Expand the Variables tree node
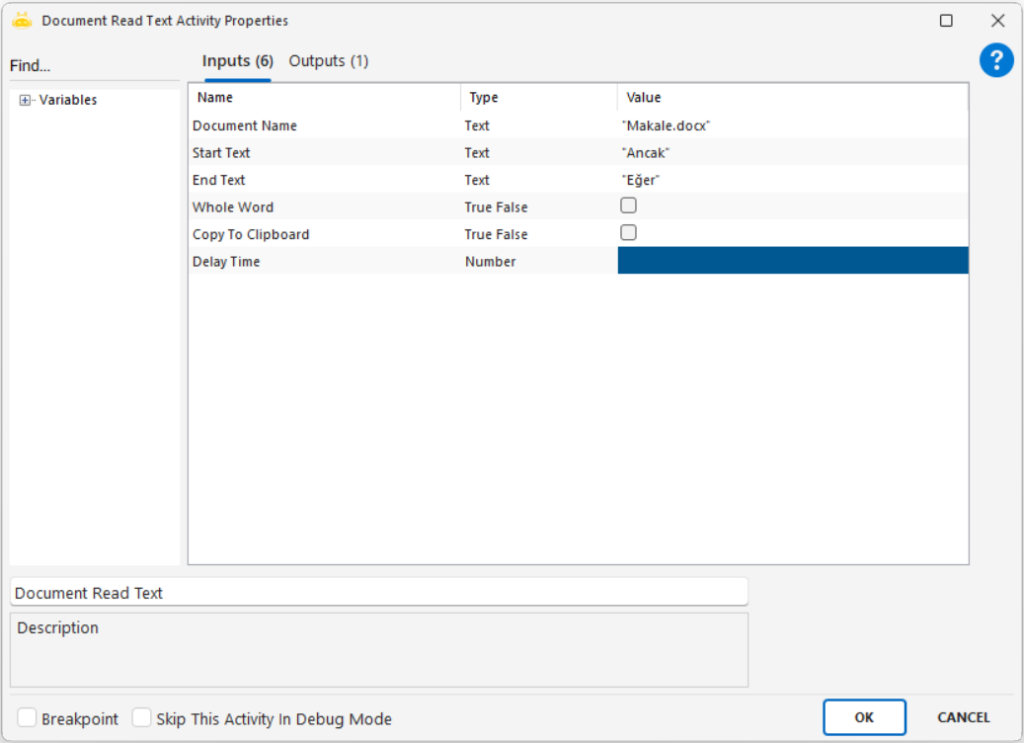 coord(25,100)
